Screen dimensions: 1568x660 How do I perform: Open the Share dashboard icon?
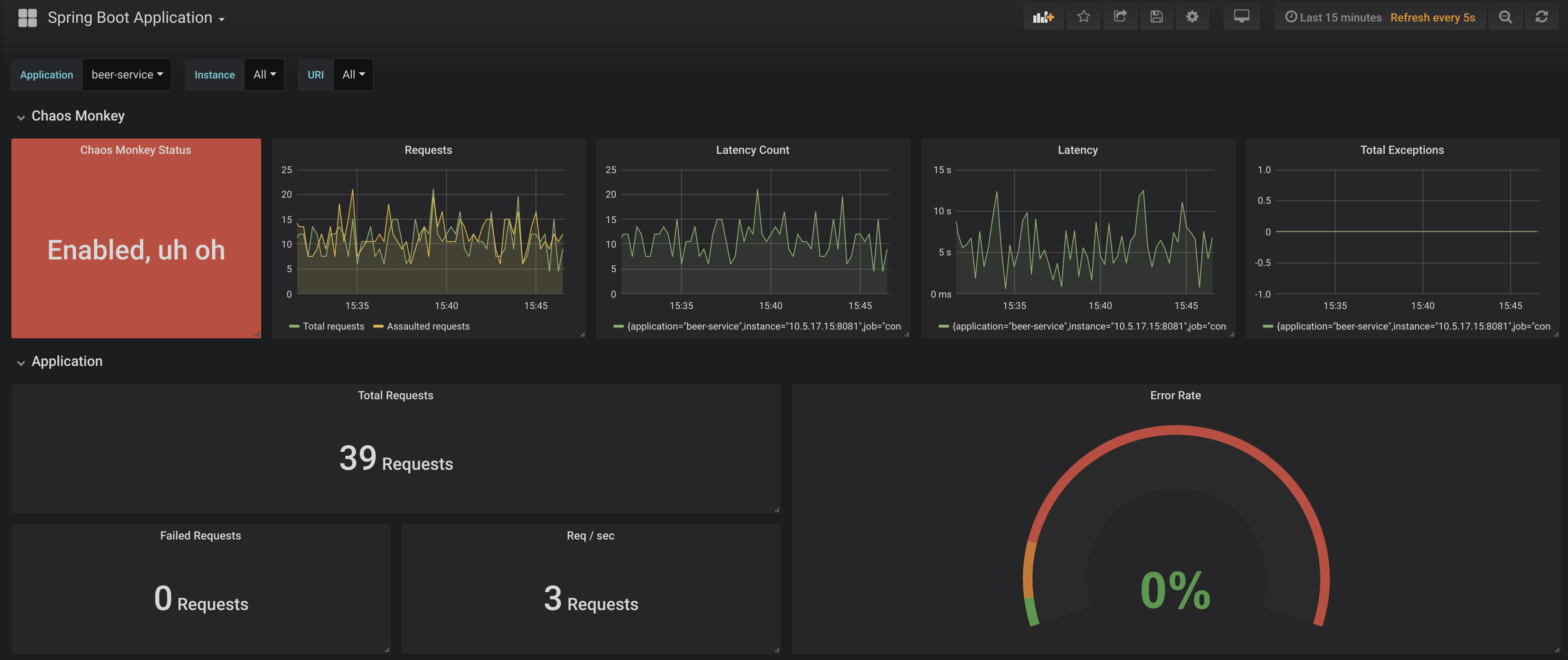(x=1120, y=17)
